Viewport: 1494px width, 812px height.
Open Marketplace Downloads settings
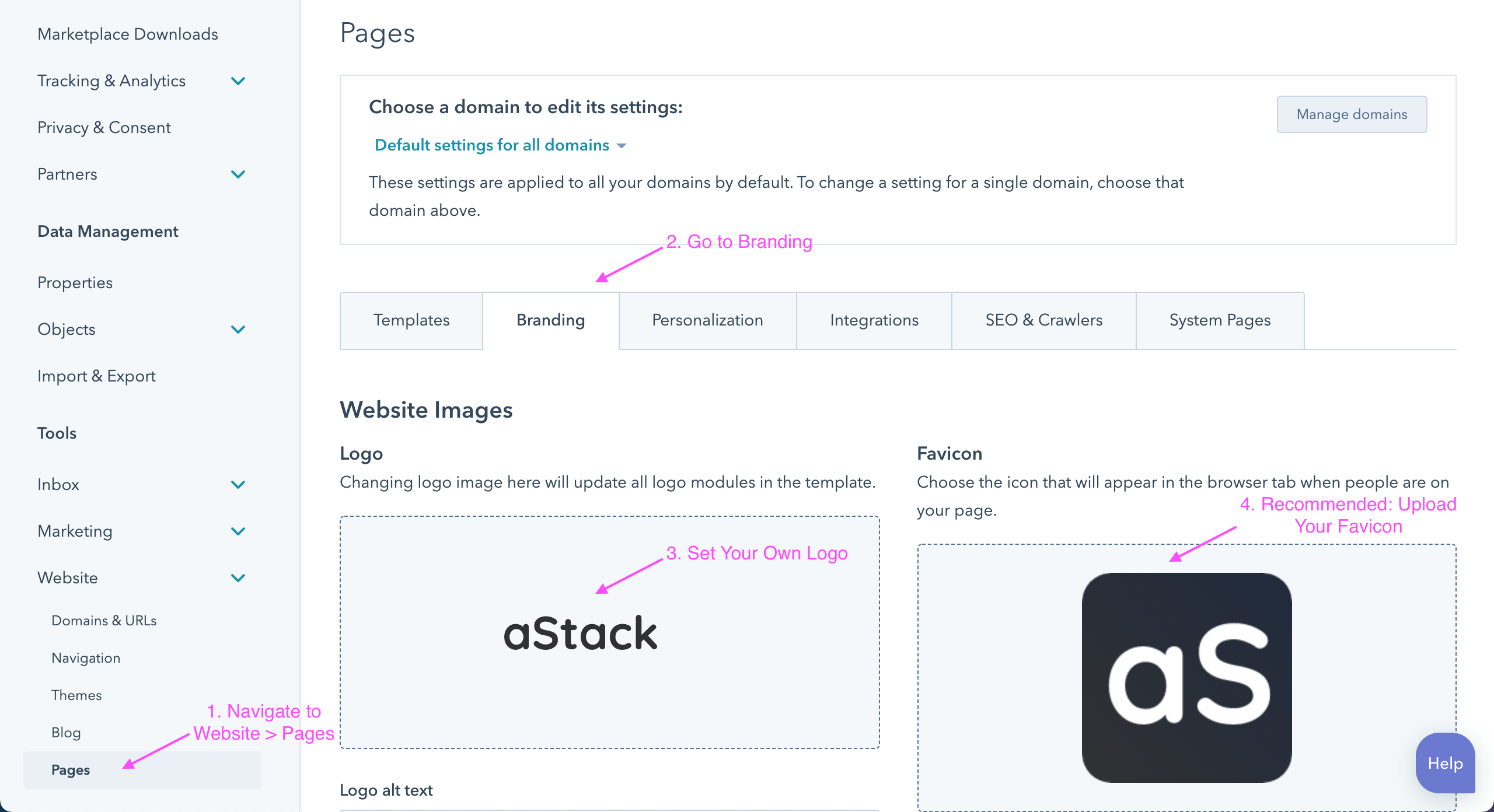[128, 34]
